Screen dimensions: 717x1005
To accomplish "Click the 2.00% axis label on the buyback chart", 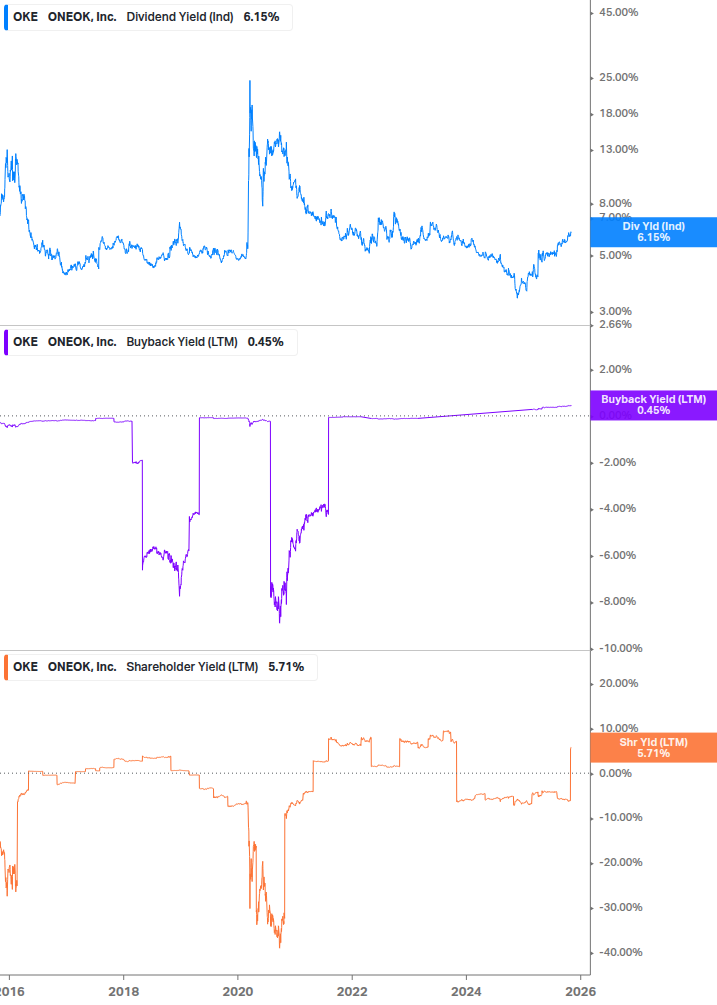I will [x=615, y=369].
